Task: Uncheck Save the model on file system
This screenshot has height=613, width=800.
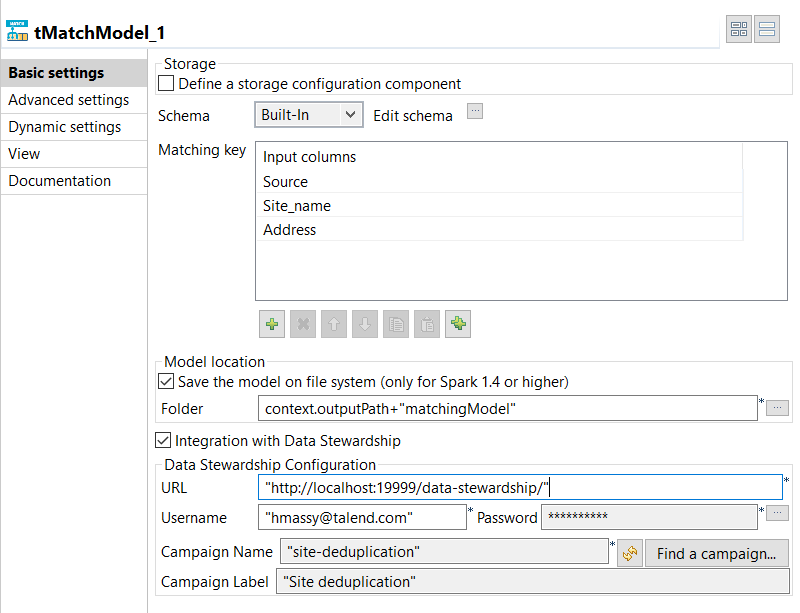Action: point(167,381)
